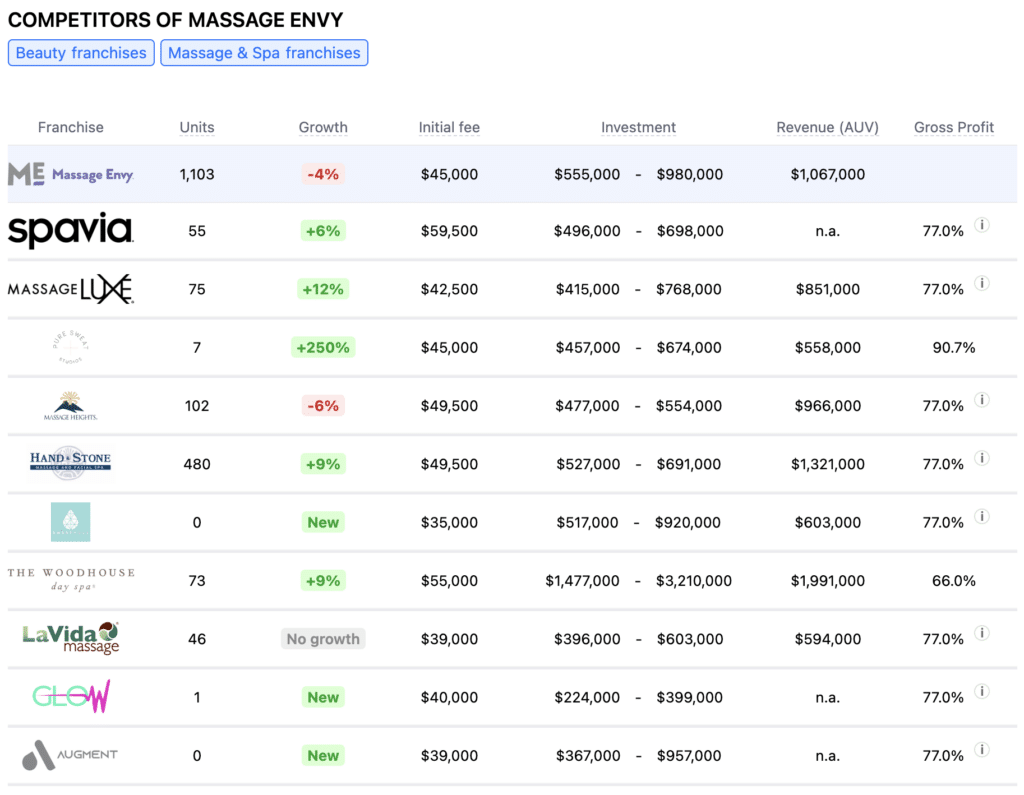This screenshot has height=795, width=1024.
Task: Open the Massage Envy logo
Action: [x=71, y=174]
